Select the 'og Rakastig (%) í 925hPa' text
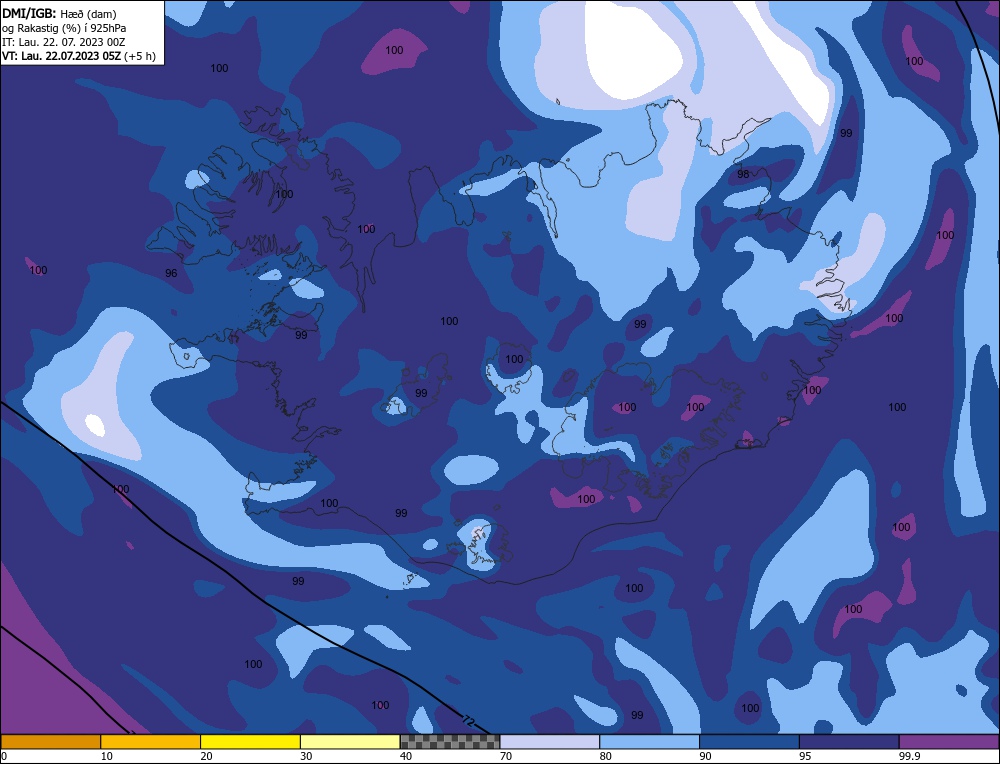 pyautogui.click(x=64, y=28)
